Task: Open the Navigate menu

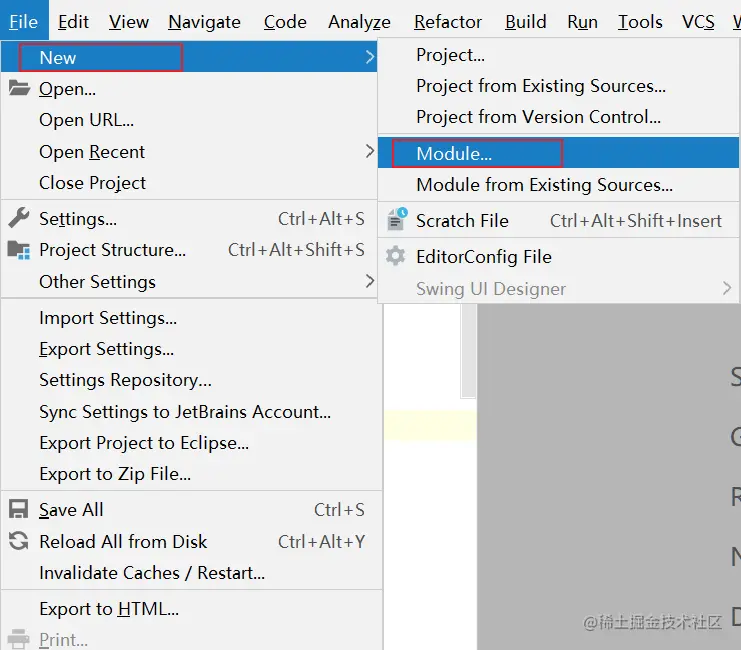Action: point(204,21)
